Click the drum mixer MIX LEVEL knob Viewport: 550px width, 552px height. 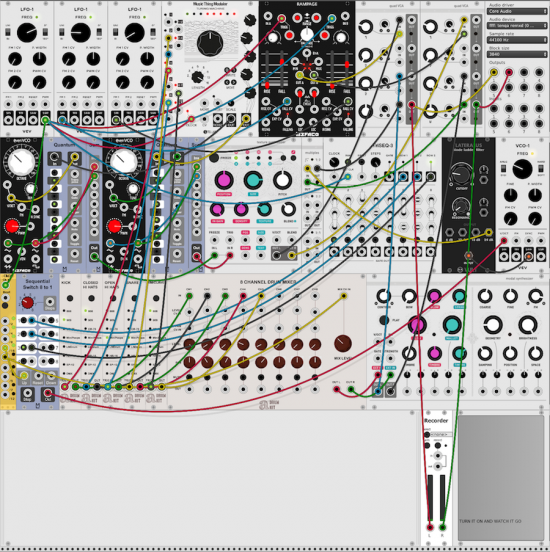point(343,344)
